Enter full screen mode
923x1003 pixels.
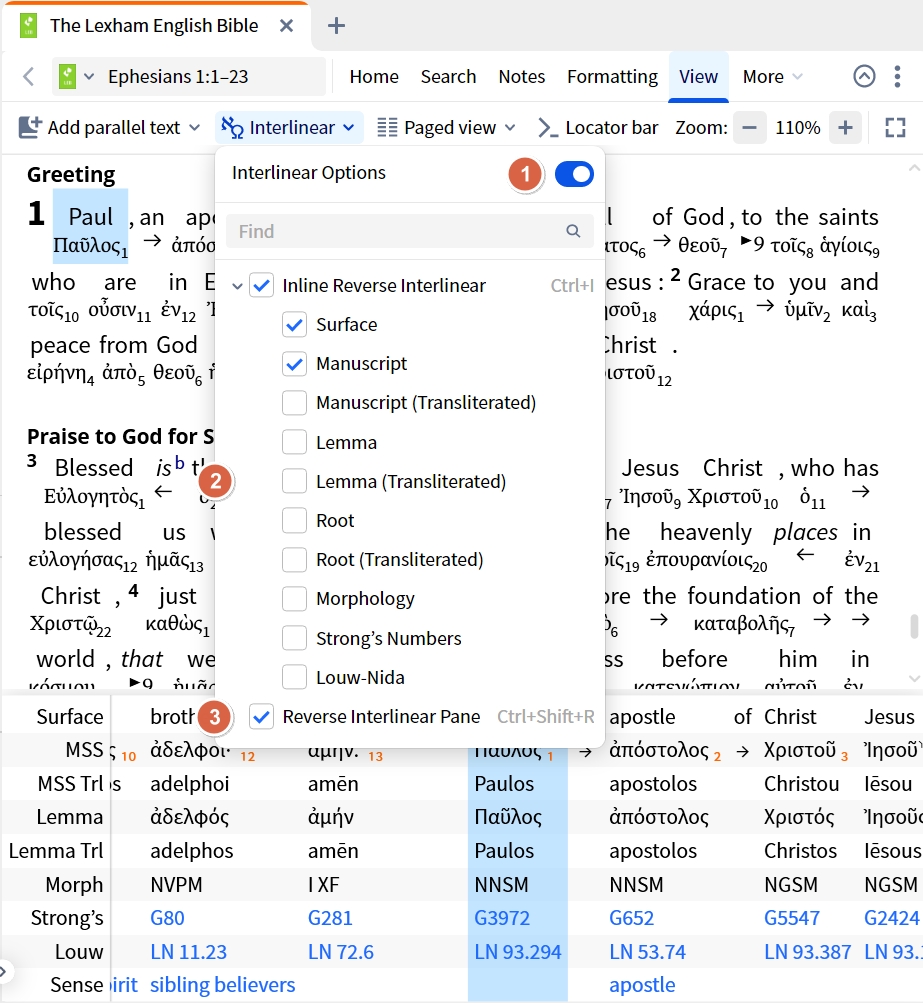pos(895,127)
